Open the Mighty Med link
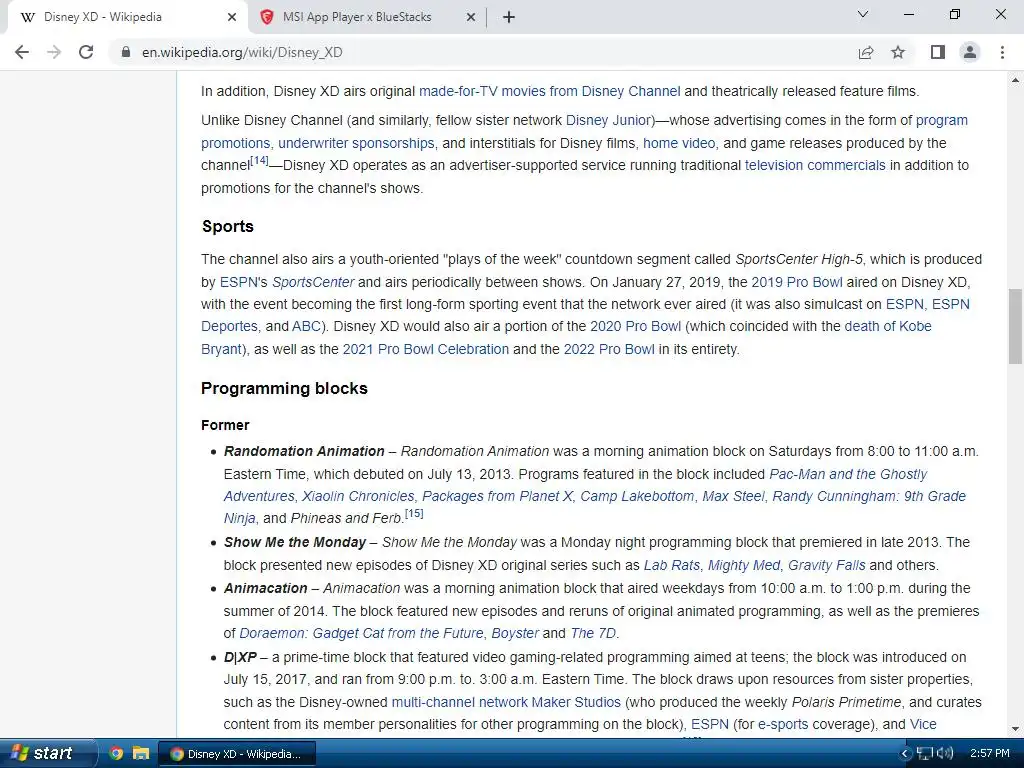 tap(744, 565)
